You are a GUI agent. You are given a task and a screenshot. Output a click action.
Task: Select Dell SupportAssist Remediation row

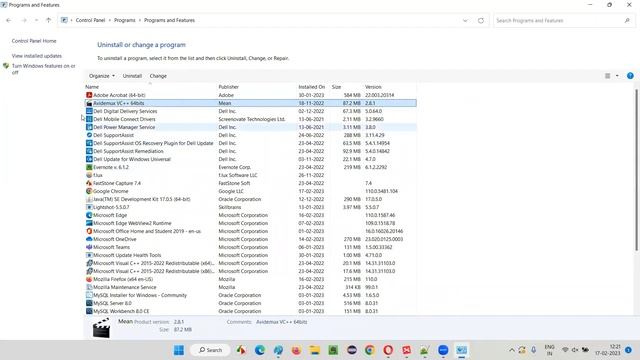click(250, 151)
